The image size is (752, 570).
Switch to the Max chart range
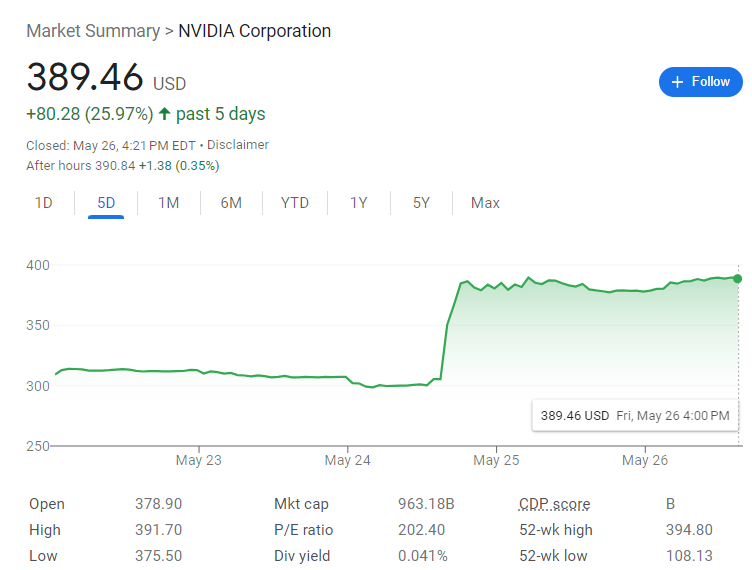485,203
